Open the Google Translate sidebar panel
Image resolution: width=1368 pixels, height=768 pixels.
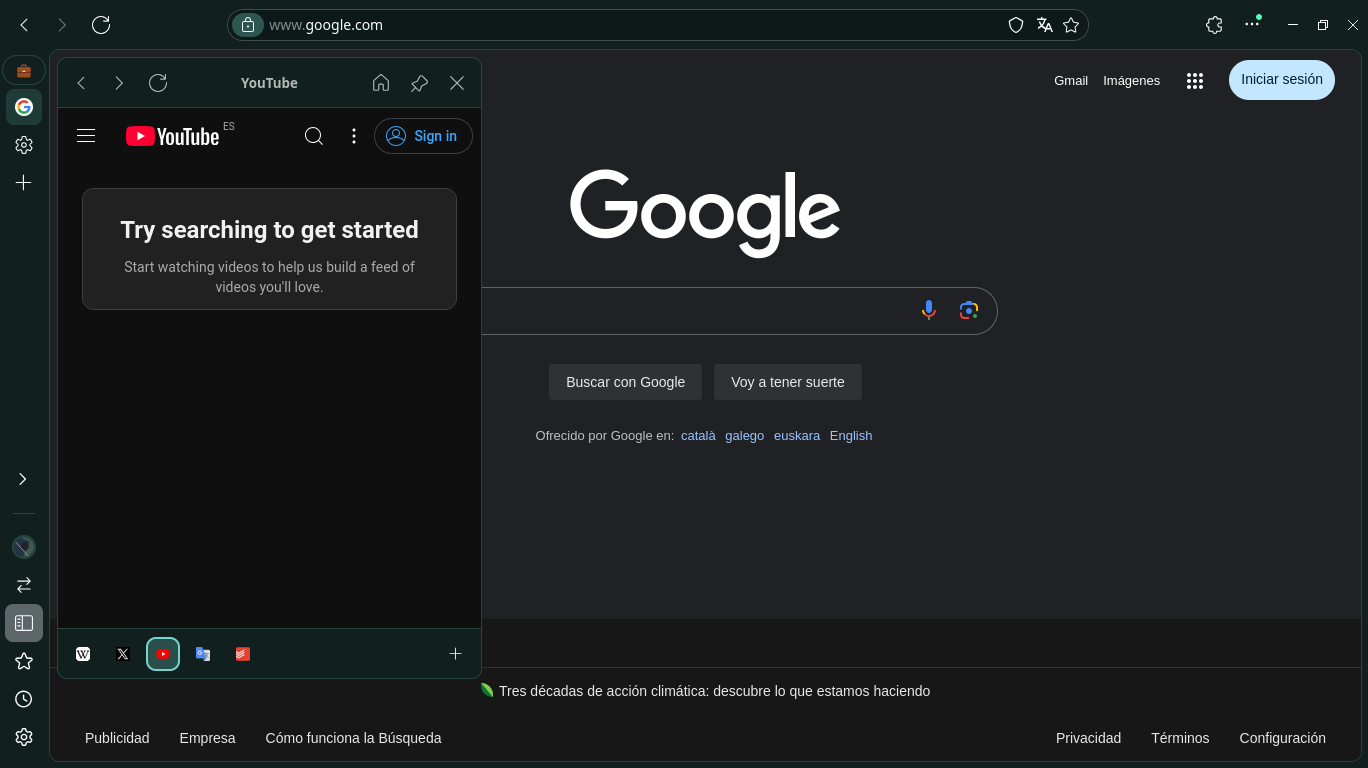(203, 654)
